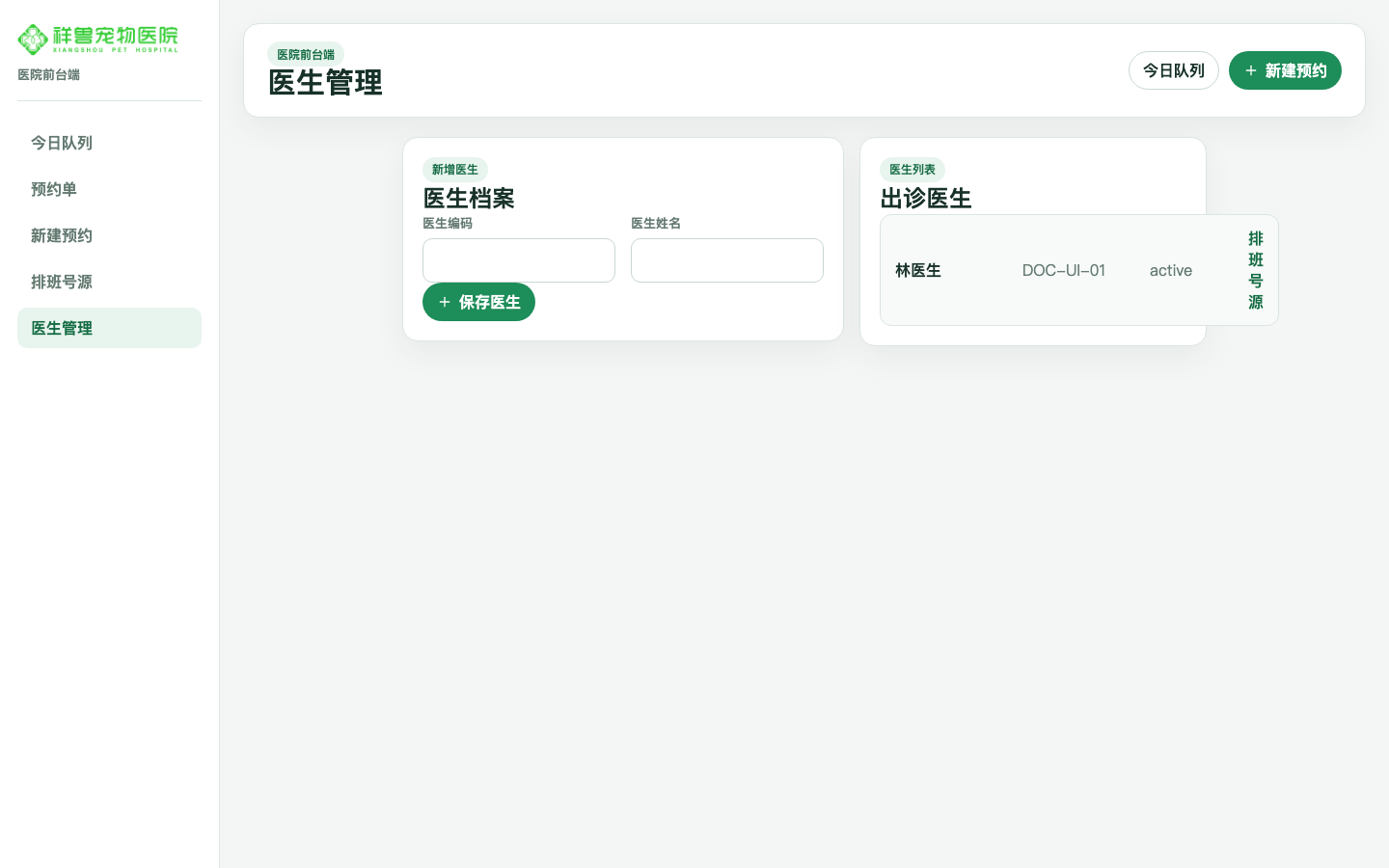Click 医院前台端 label under sidebar logo
Viewport: 1389px width, 868px height.
coord(49,75)
